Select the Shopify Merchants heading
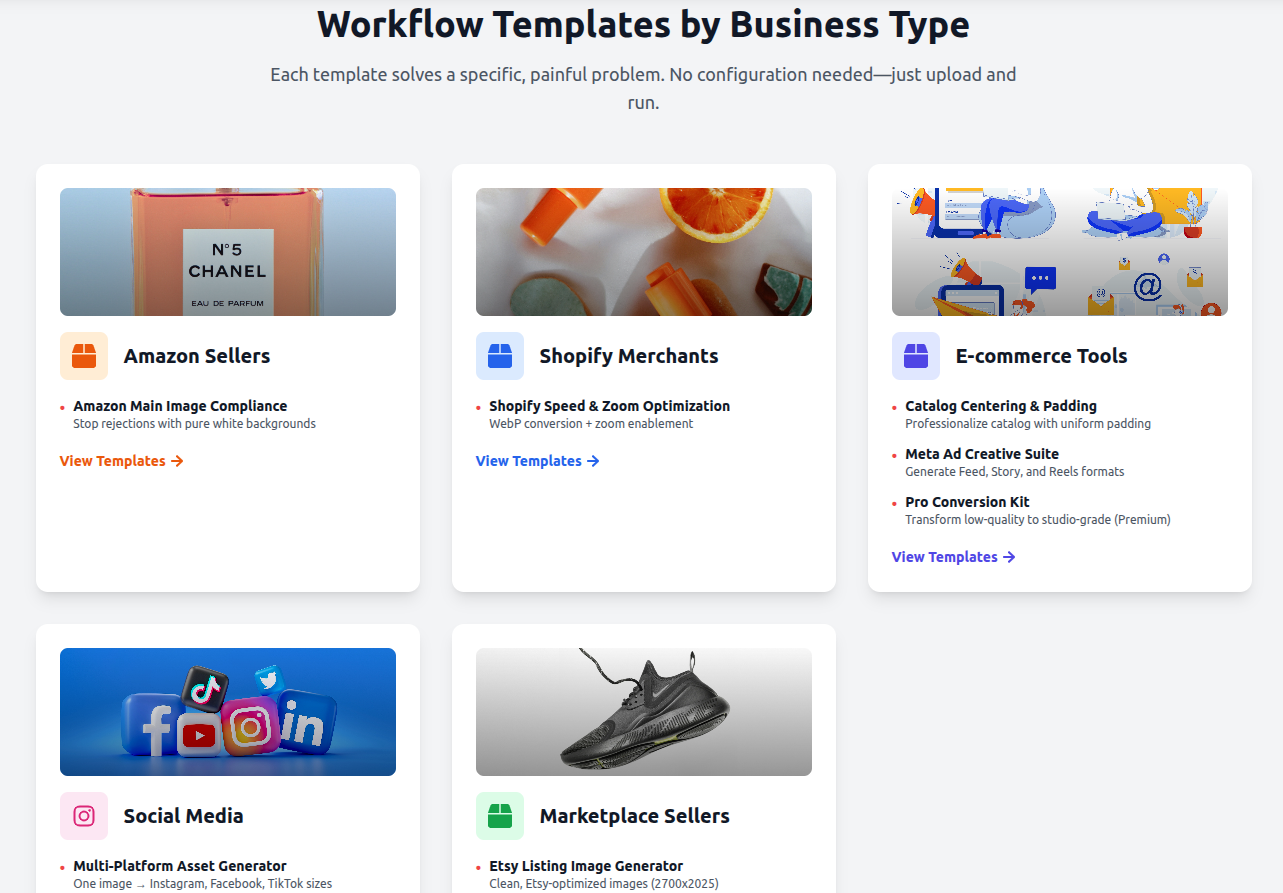Image resolution: width=1283 pixels, height=893 pixels. tap(629, 356)
